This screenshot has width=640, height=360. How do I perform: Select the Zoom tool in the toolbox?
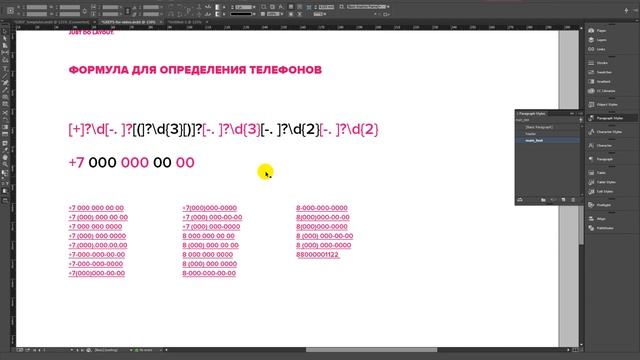coord(5,164)
